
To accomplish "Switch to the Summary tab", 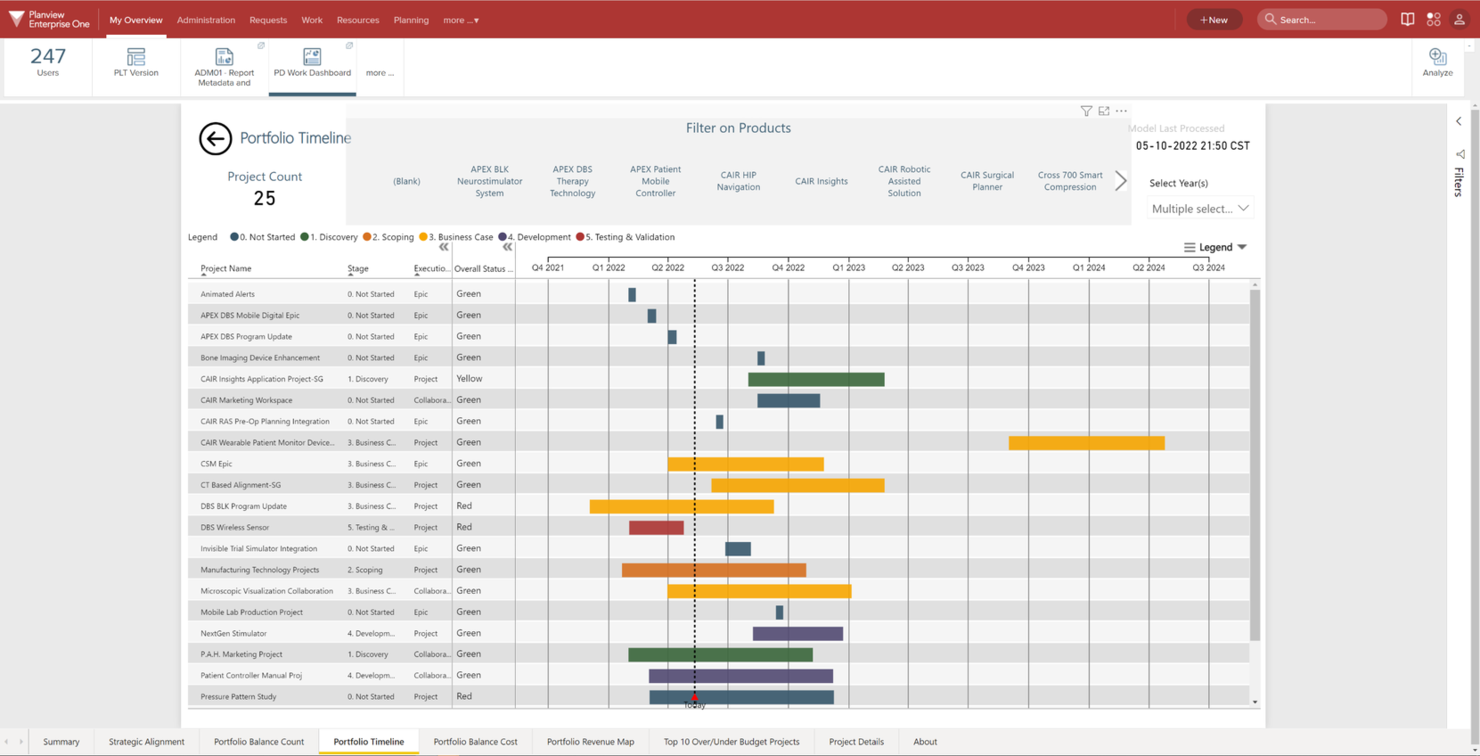I will [x=61, y=742].
